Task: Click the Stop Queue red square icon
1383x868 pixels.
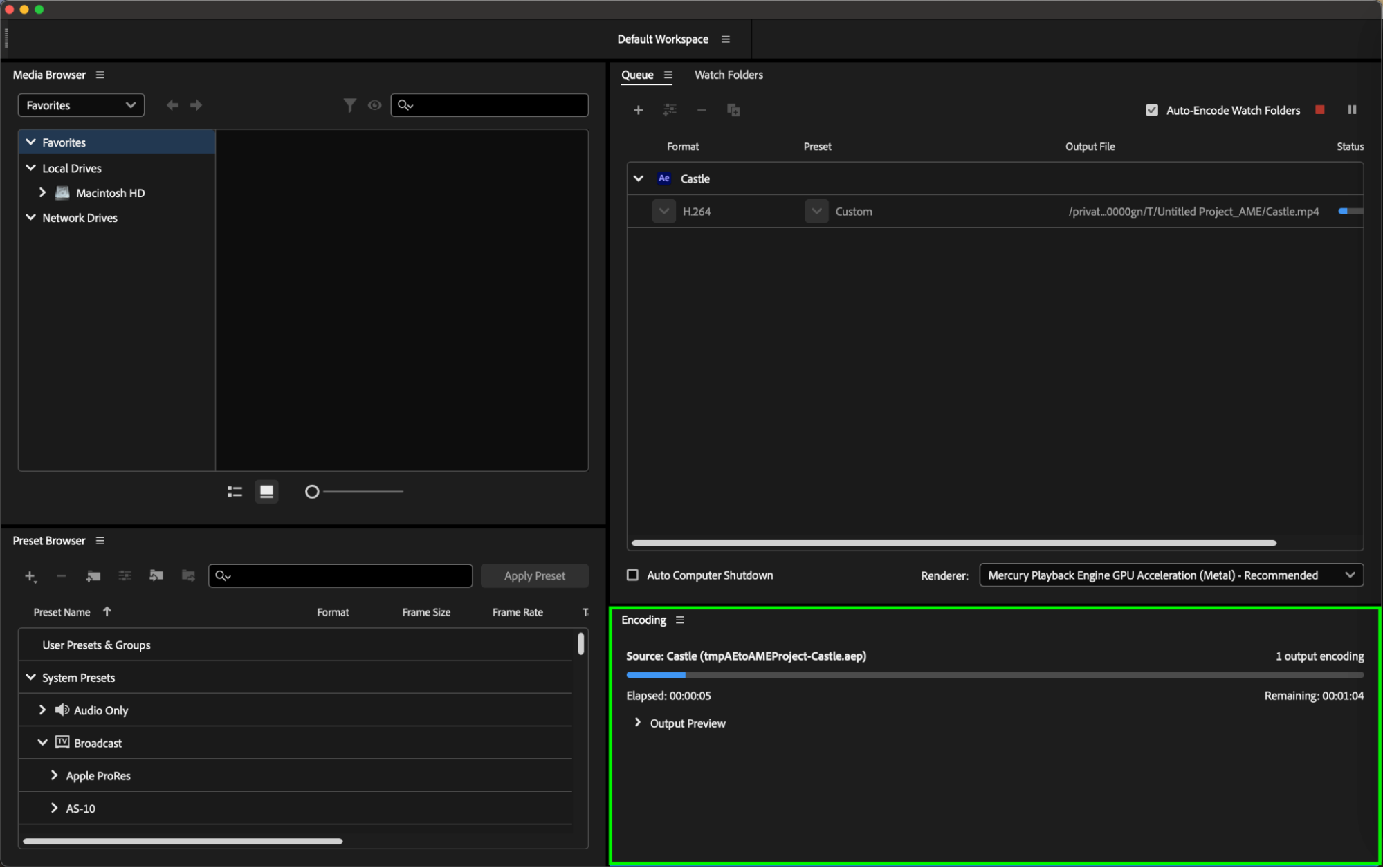Action: coord(1320,110)
